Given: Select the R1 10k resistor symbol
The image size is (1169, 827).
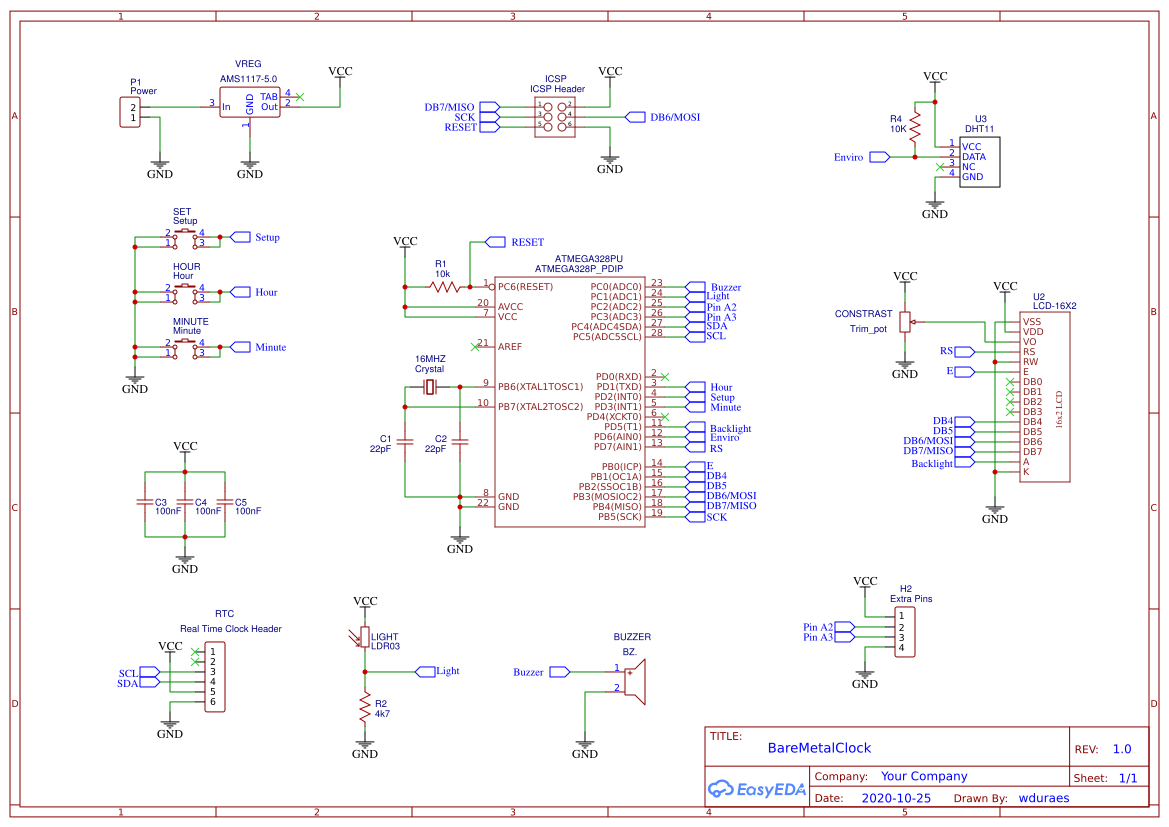Looking at the screenshot, I should tap(442, 286).
